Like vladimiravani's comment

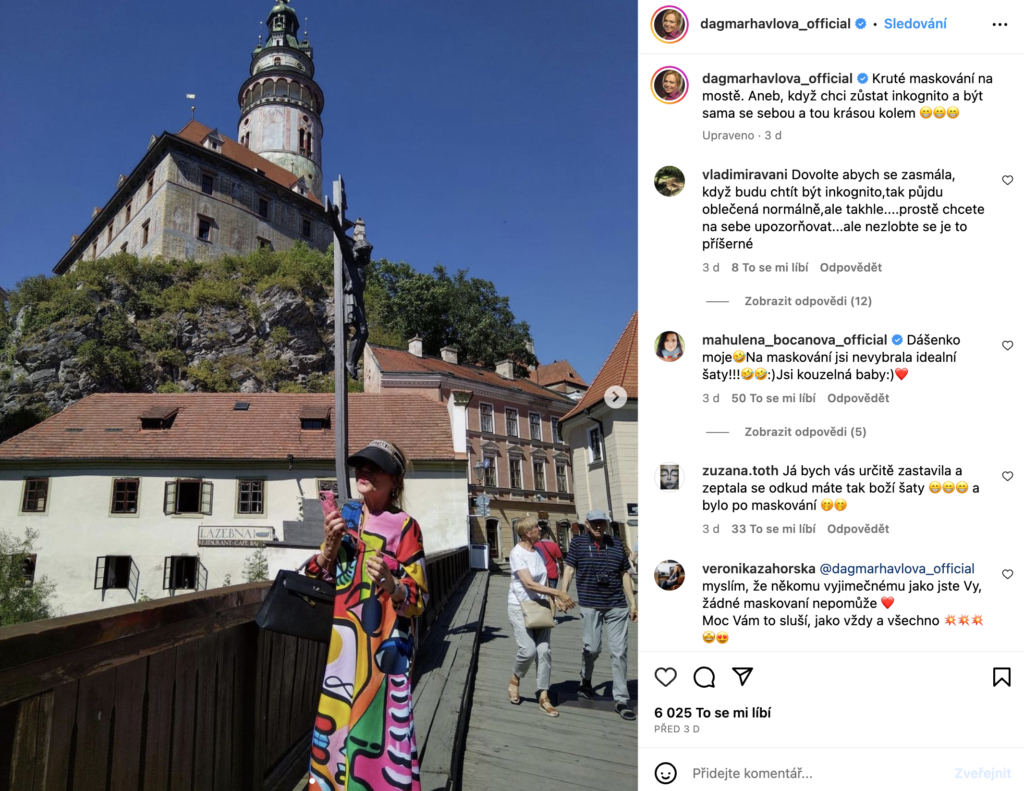pos(1008,180)
